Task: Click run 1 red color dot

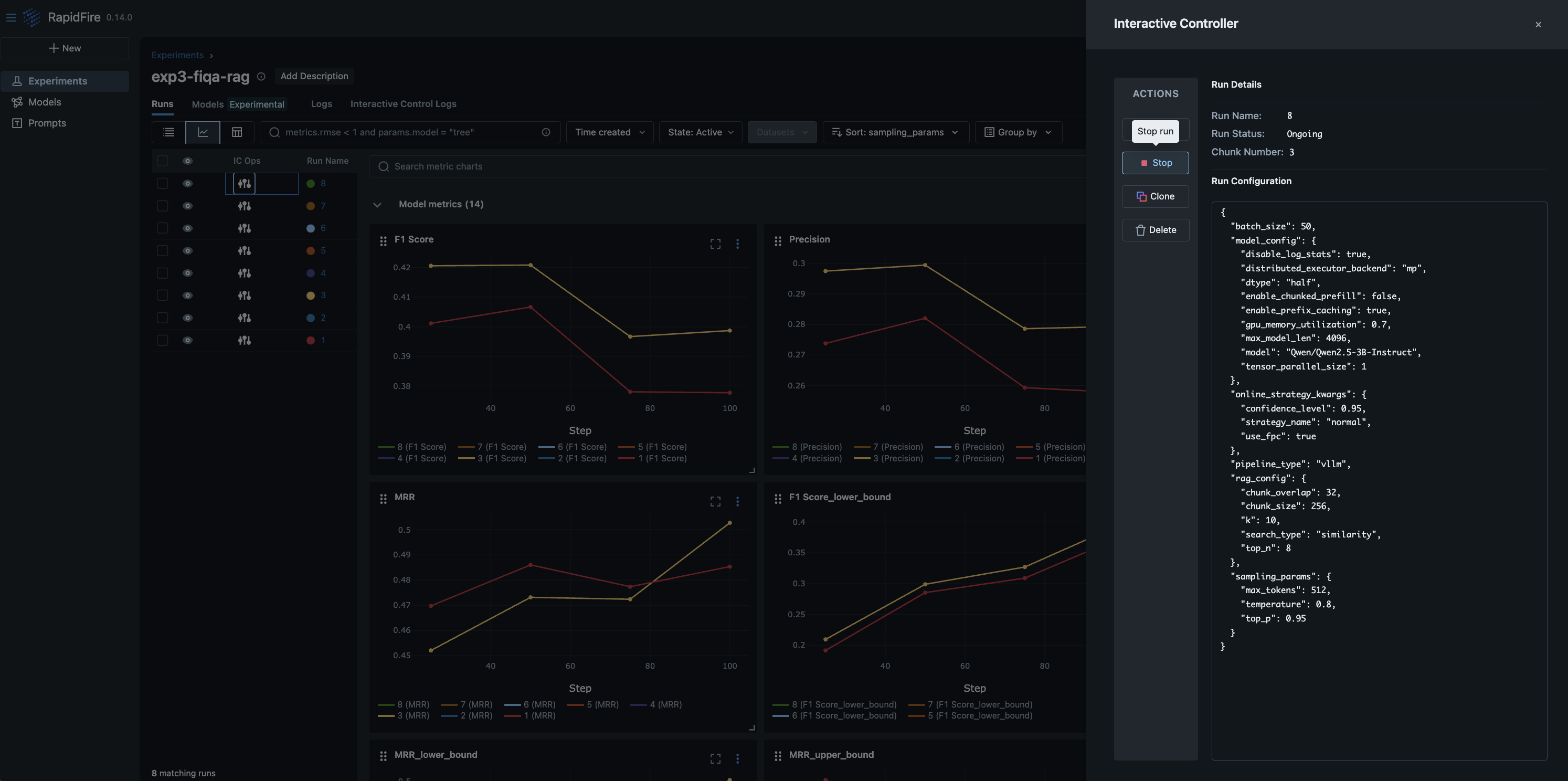Action: [x=311, y=340]
